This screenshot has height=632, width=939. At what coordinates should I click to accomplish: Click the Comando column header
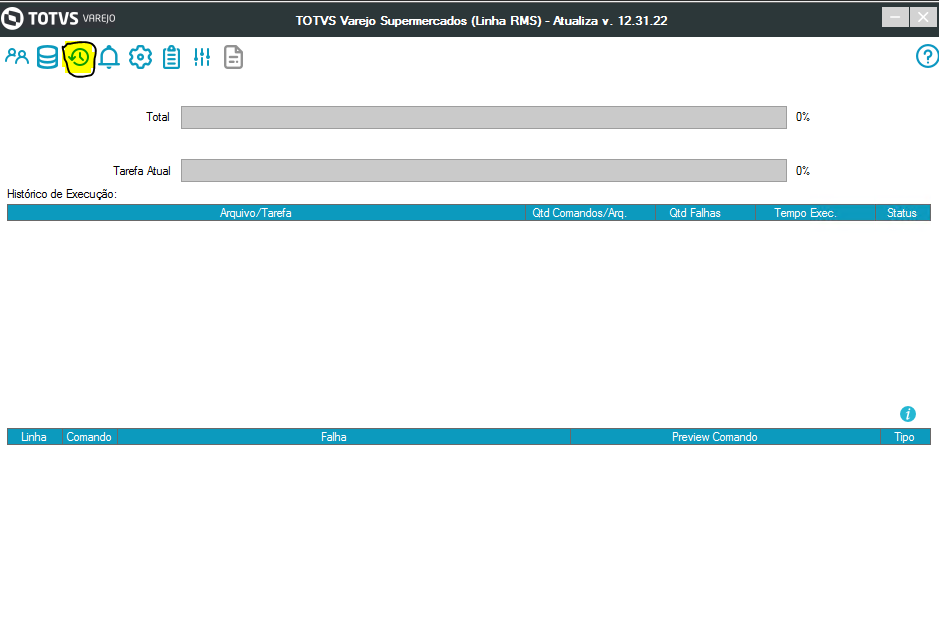tap(90, 437)
